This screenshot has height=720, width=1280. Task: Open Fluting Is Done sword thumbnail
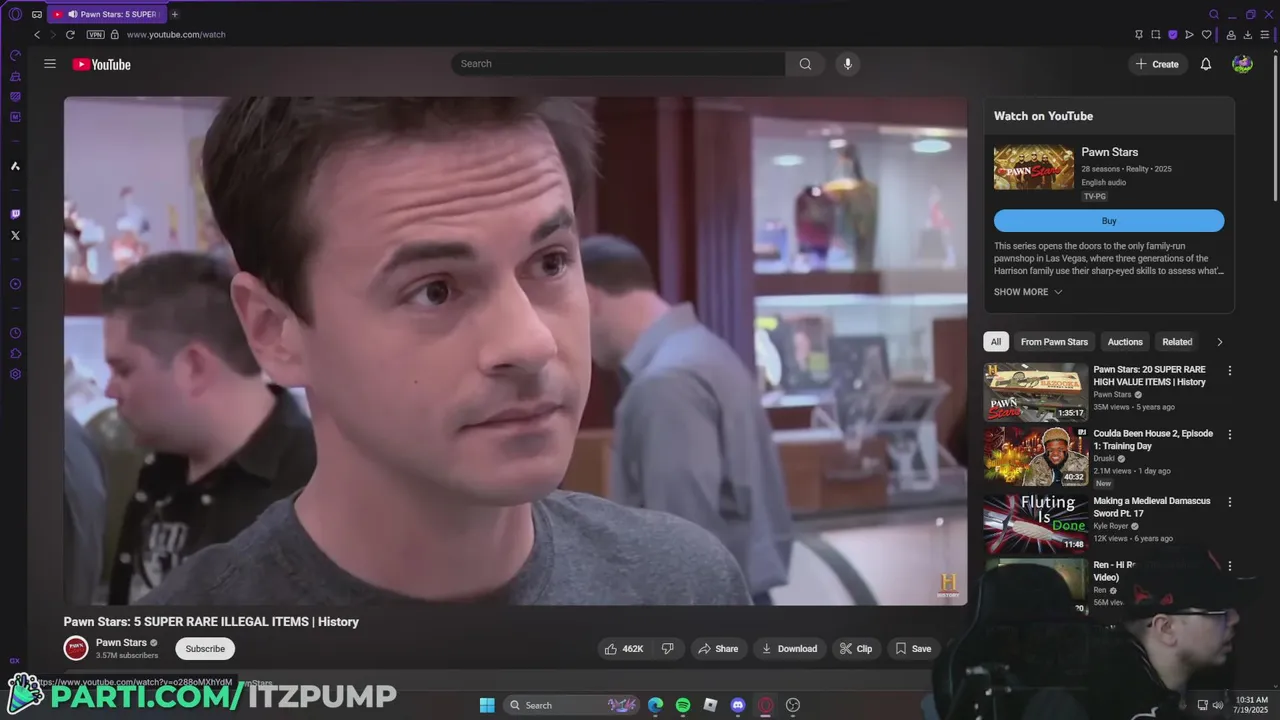coord(1035,523)
